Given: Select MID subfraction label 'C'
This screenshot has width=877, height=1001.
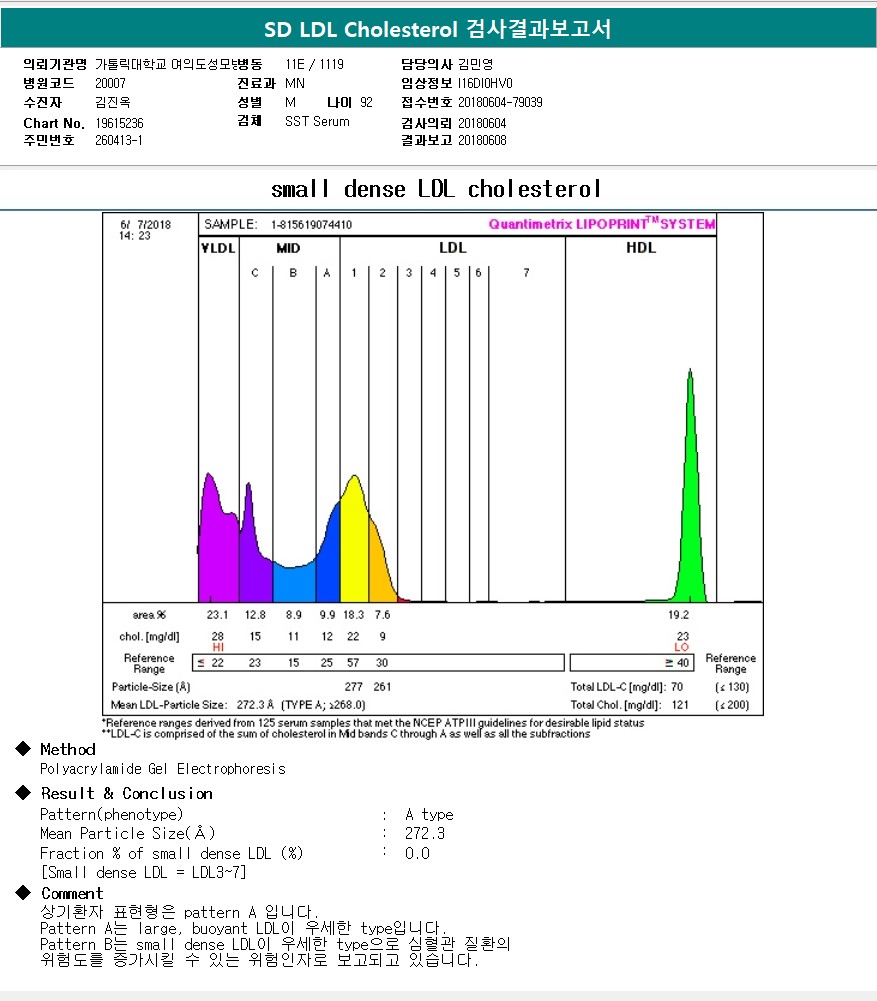Looking at the screenshot, I should pos(255,273).
